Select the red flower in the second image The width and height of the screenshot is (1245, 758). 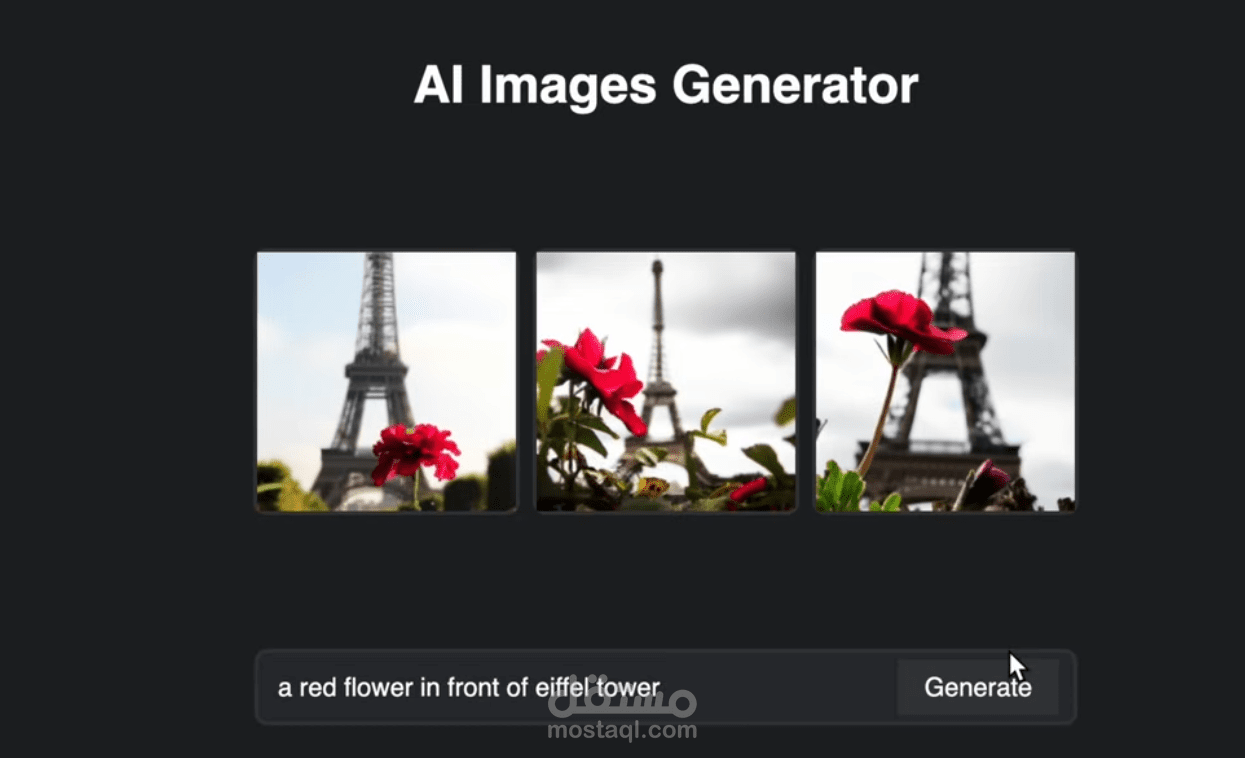click(x=602, y=378)
